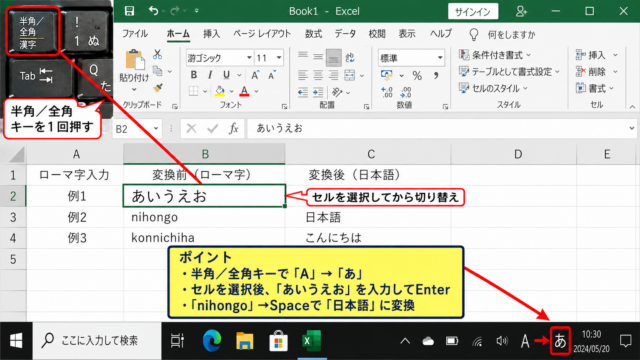
Task: Click the Copy icon in clipboard group
Action: pos(158,71)
